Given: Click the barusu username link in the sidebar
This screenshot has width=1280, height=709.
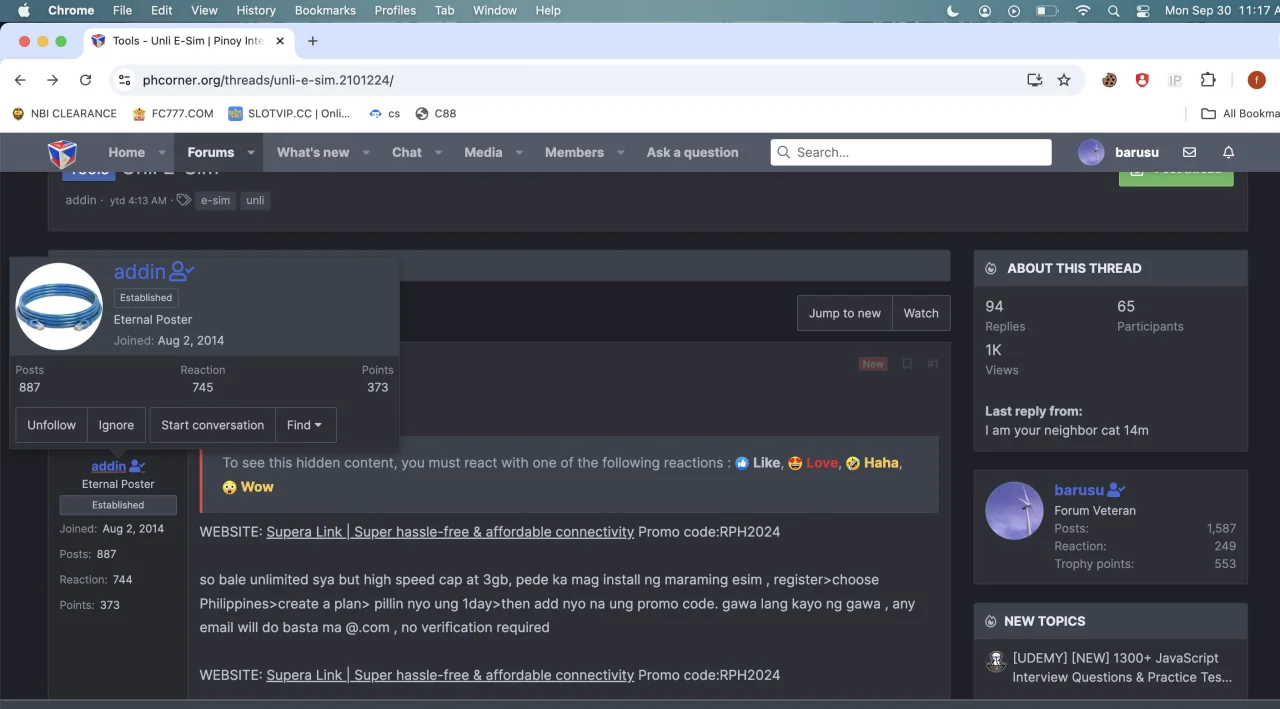Looking at the screenshot, I should [x=1079, y=490].
